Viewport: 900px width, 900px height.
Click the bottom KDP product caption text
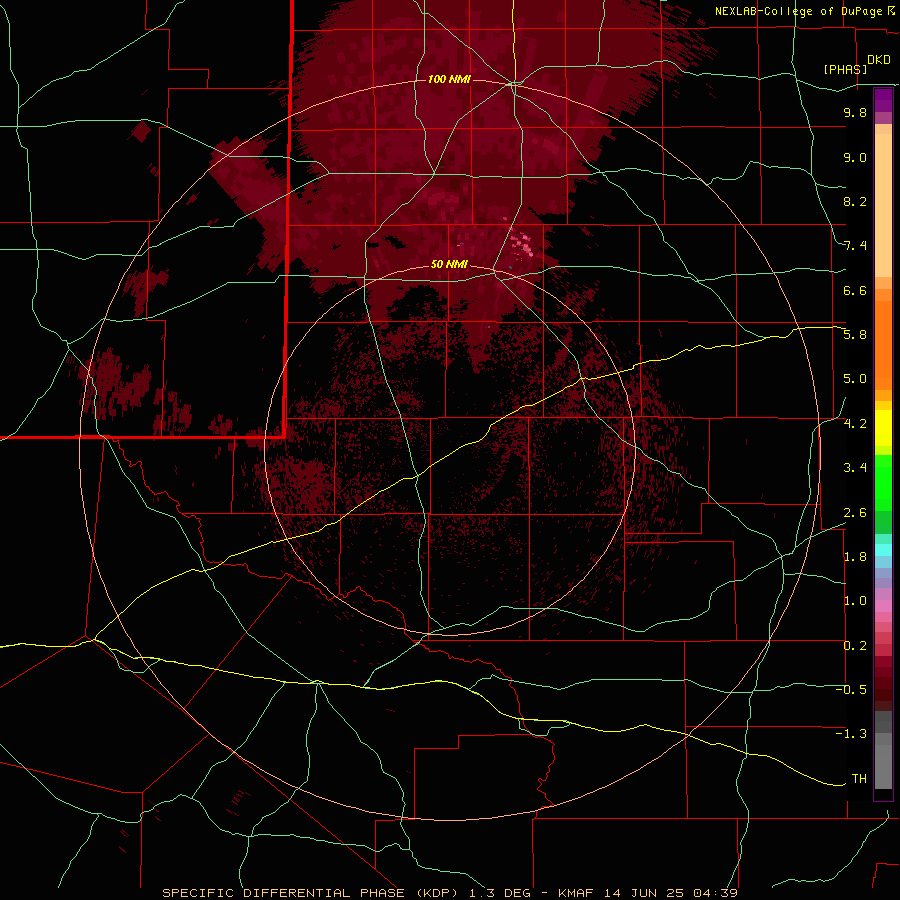coord(449,893)
